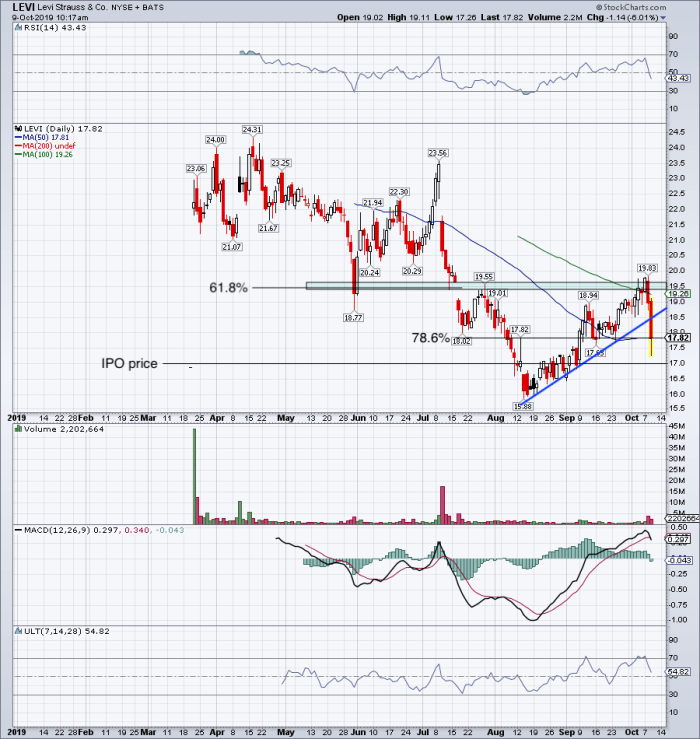Click the MA(50) 17.81 legend entry

[x=42, y=138]
